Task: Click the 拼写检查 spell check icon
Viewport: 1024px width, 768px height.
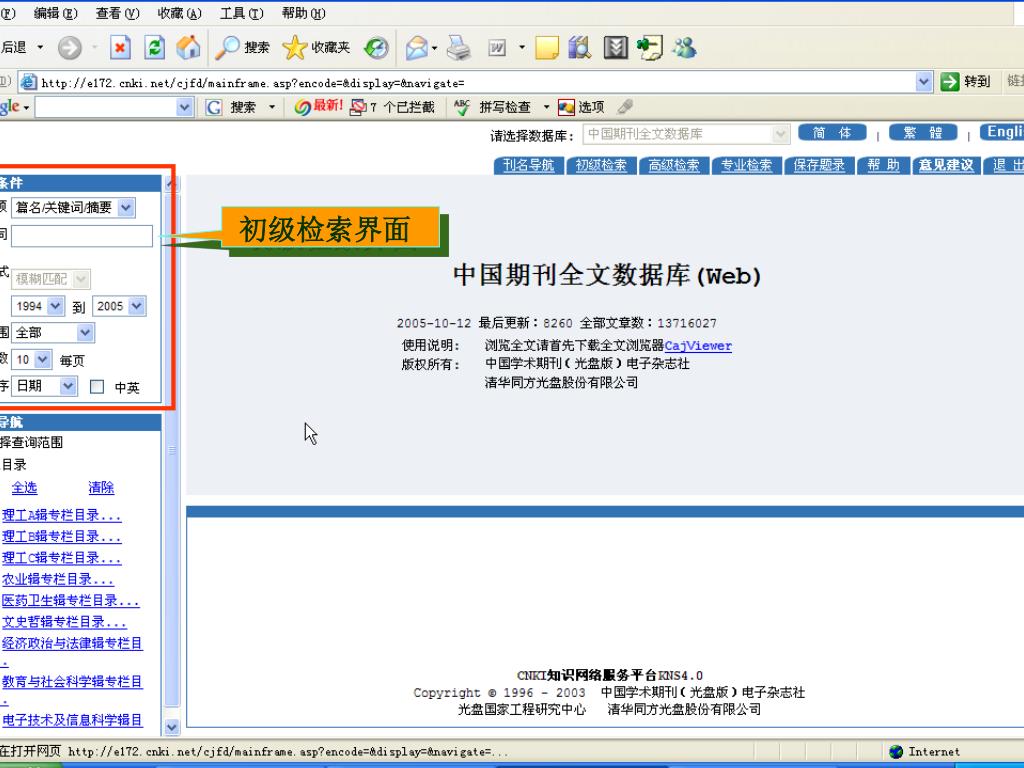Action: tap(462, 107)
